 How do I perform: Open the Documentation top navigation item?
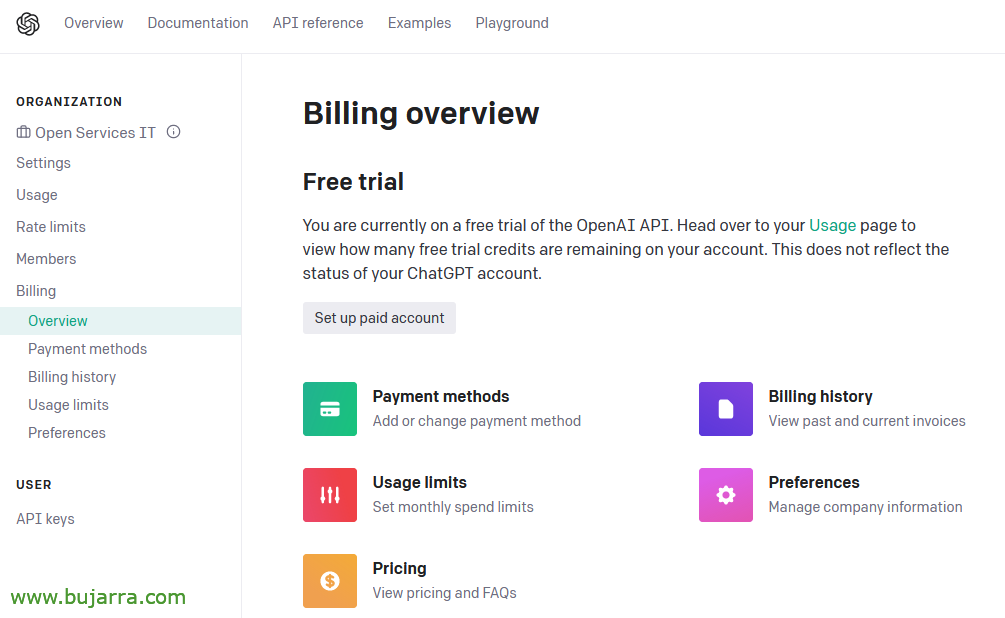click(198, 23)
